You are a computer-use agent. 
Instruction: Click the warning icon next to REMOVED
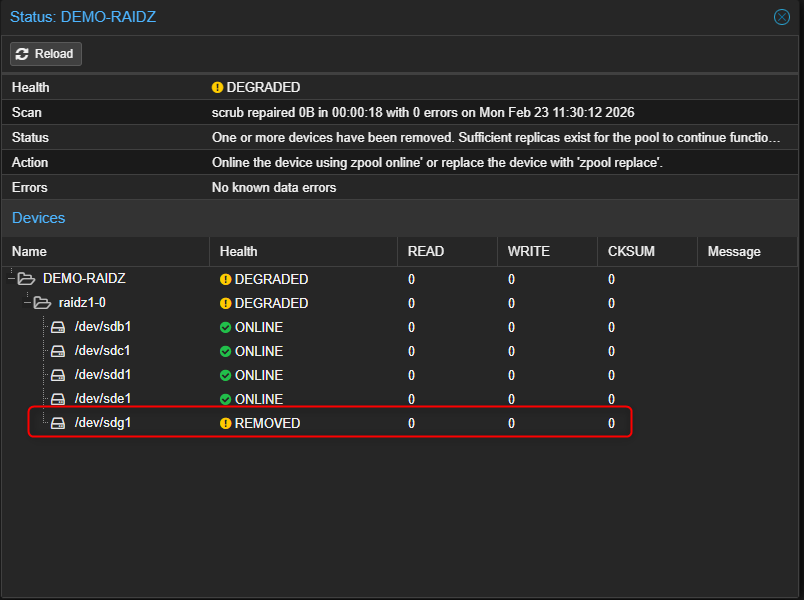(225, 422)
